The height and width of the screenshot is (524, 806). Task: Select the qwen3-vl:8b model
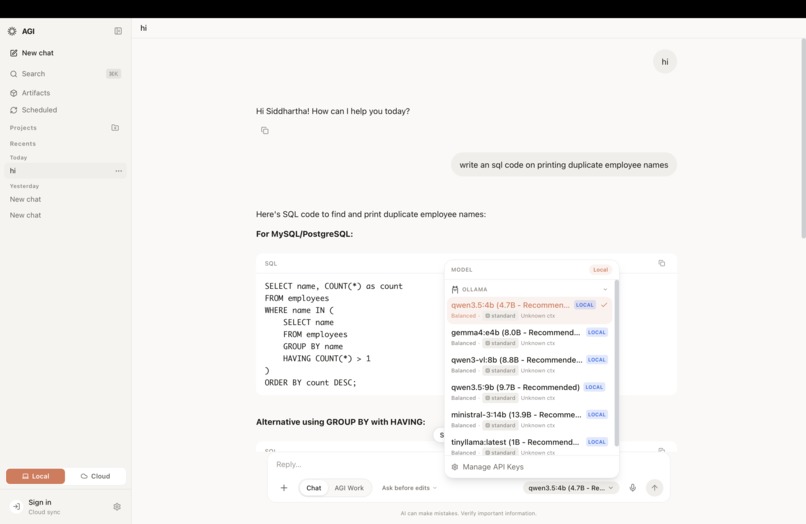(529, 365)
